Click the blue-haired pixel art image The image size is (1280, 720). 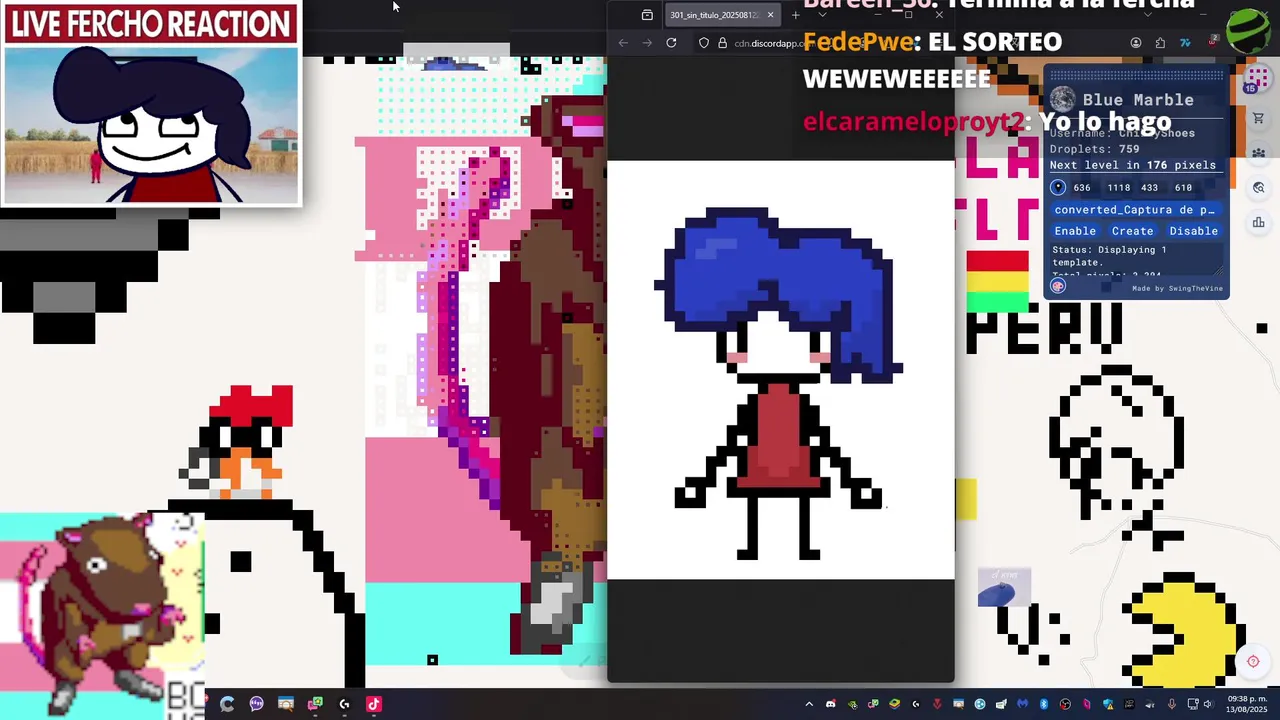(781, 370)
